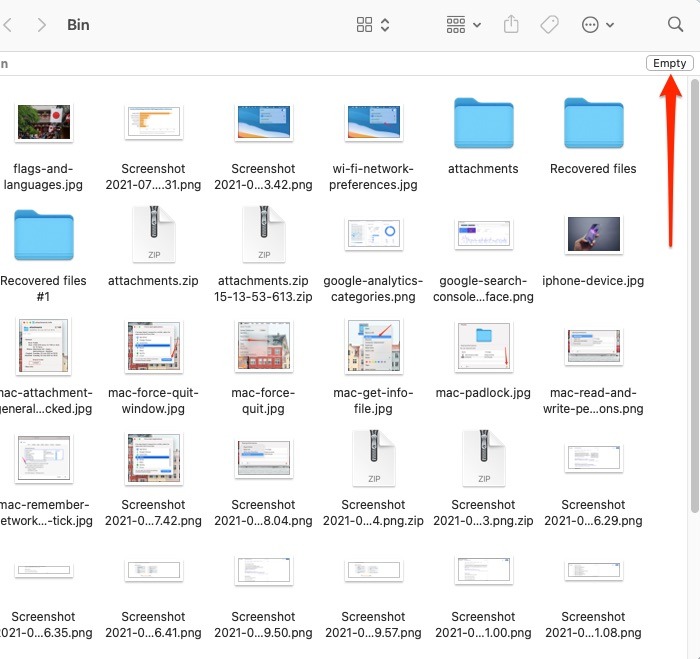Click the Bin window title
700x659 pixels.
pyautogui.click(x=78, y=25)
